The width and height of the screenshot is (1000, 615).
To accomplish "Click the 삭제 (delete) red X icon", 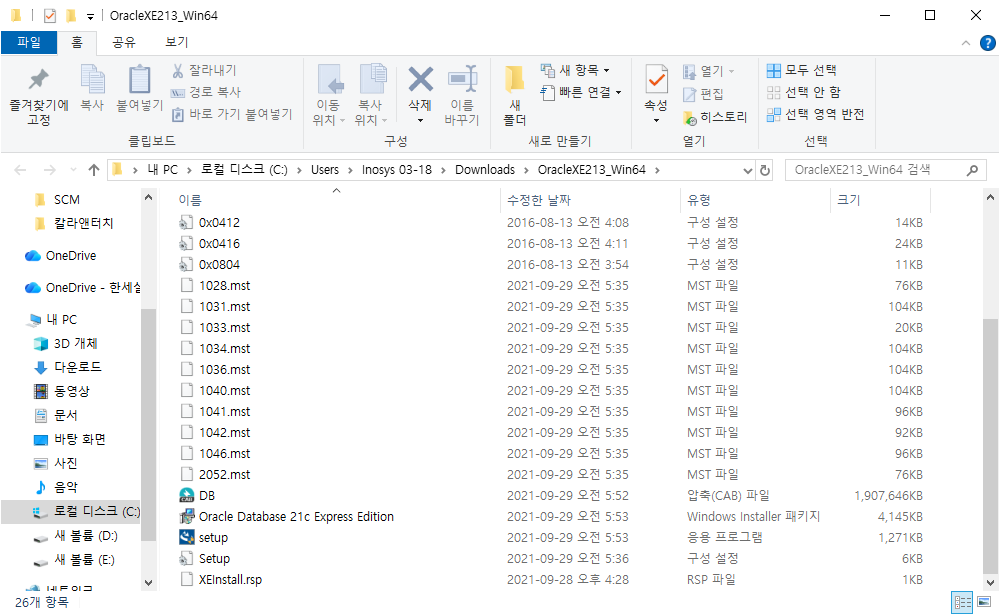I will 420,80.
